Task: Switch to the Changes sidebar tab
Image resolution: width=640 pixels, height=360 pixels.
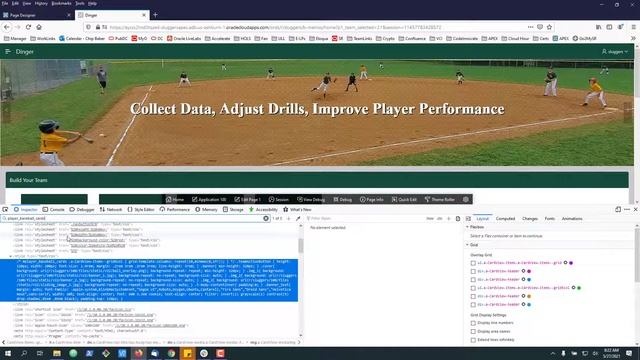Action: point(530,219)
